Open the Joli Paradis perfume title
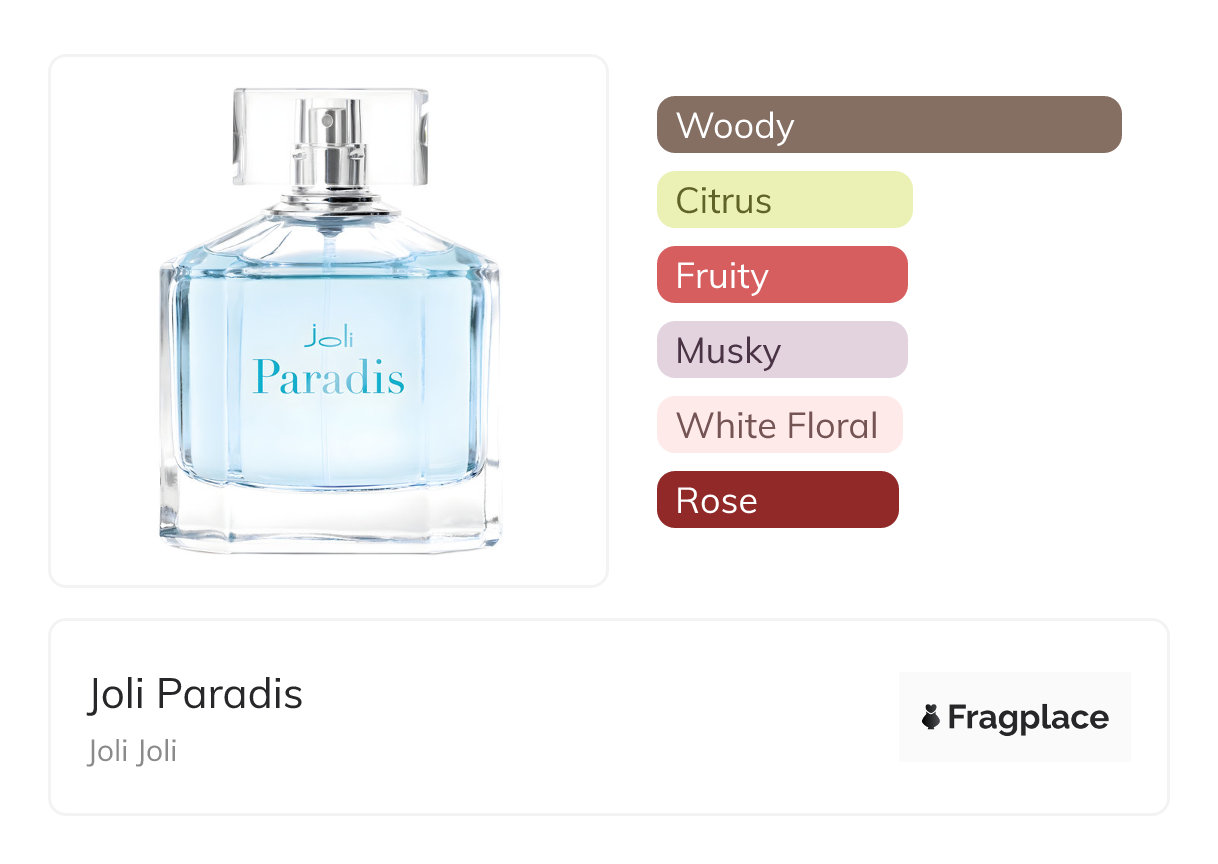This screenshot has height=864, width=1218. coord(196,694)
